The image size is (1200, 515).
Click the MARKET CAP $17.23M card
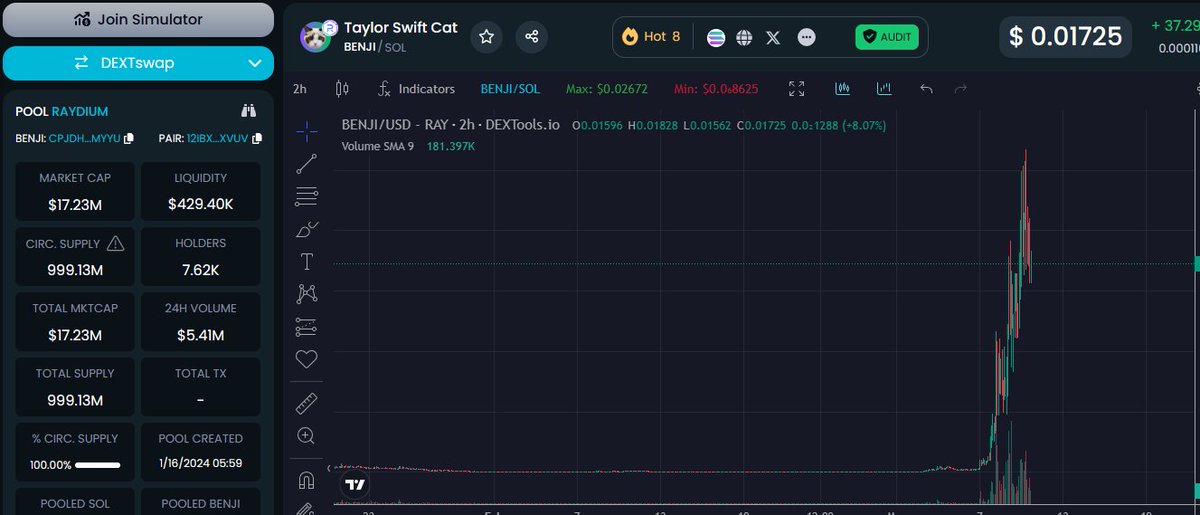click(x=75, y=191)
